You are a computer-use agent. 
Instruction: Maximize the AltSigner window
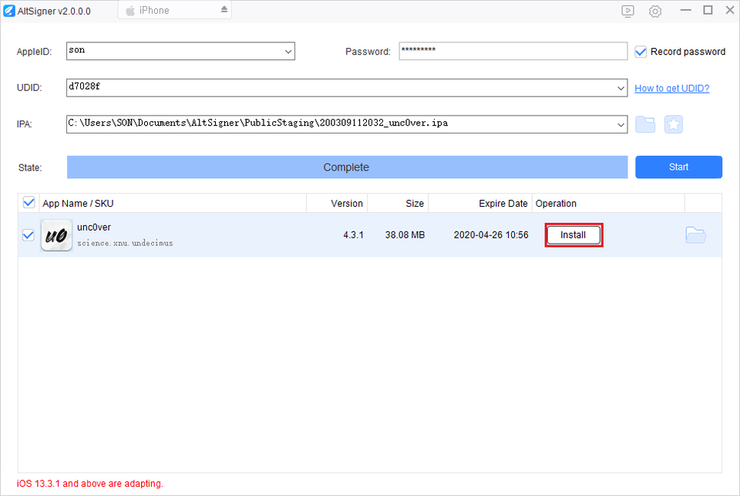point(708,10)
